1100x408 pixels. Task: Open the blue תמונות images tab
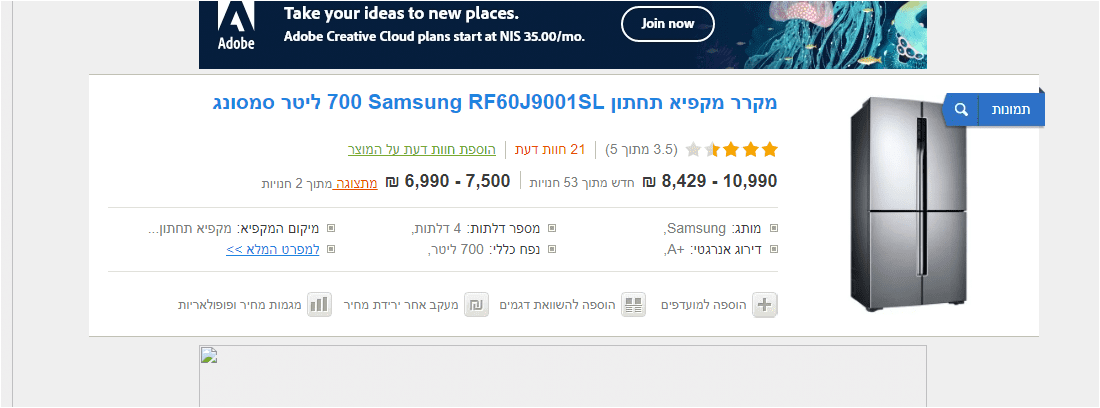[1005, 110]
